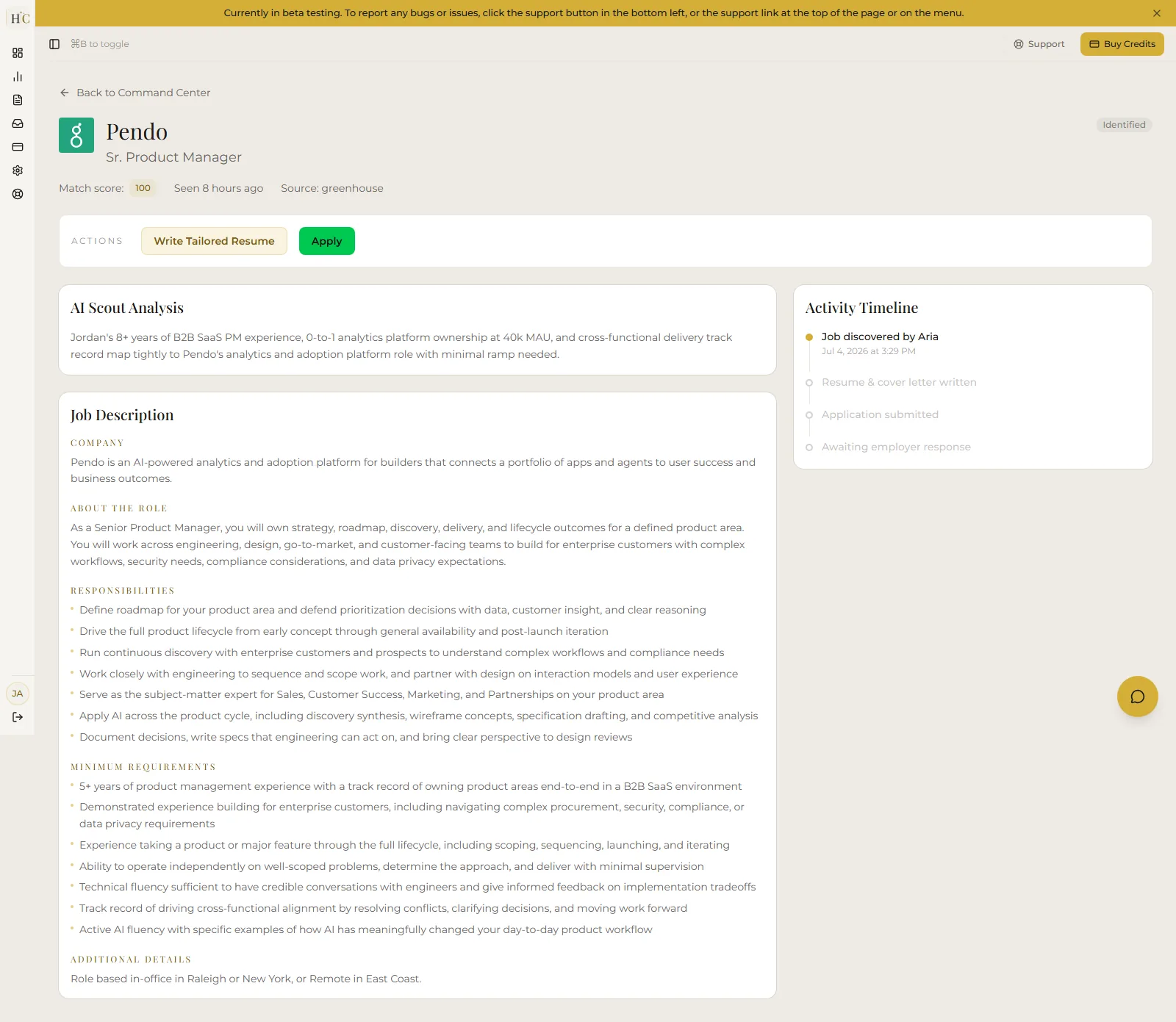Click the AI Scout Analysis heading

(x=127, y=308)
